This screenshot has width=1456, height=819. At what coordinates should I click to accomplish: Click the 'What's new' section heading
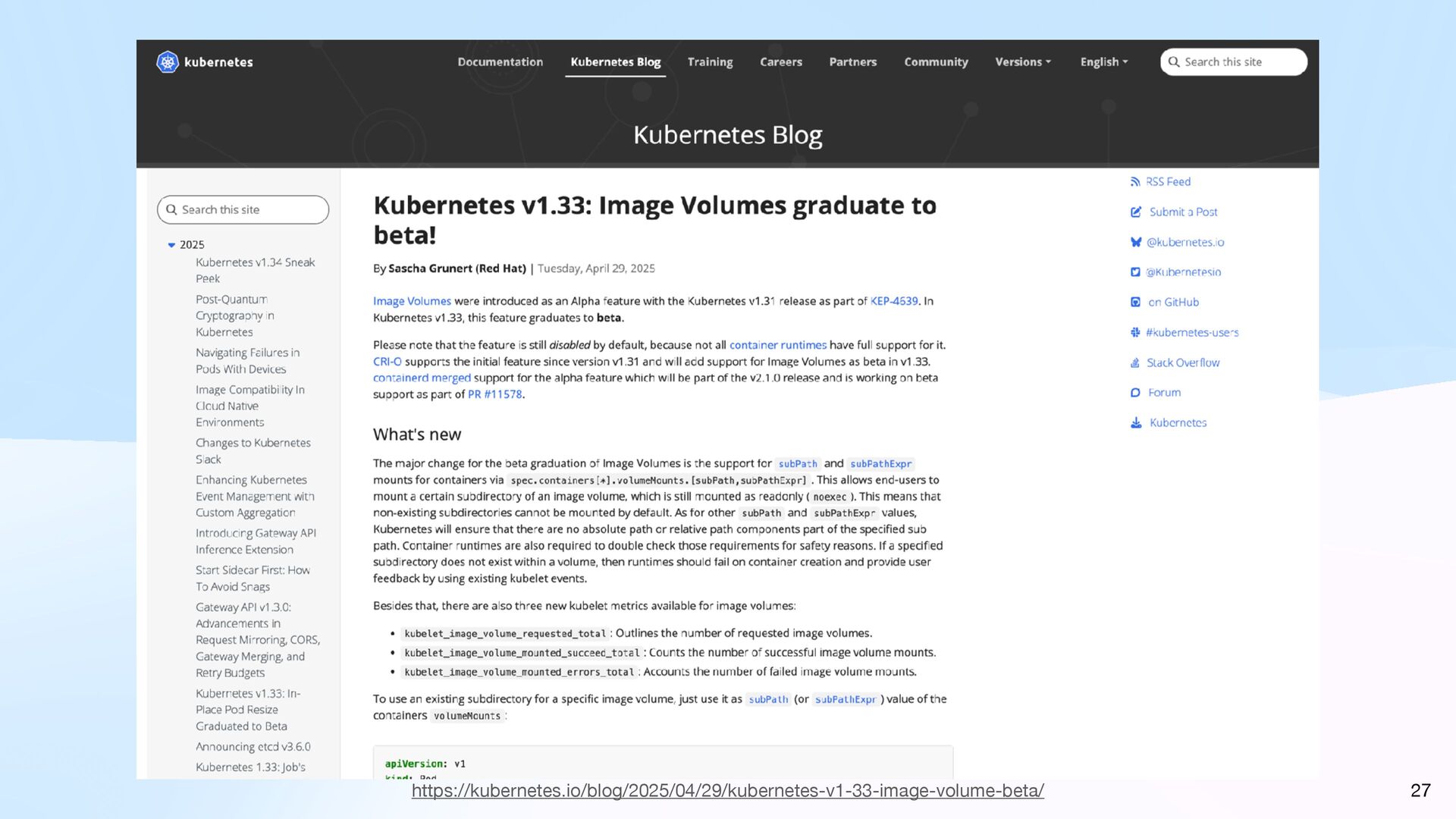pos(417,435)
